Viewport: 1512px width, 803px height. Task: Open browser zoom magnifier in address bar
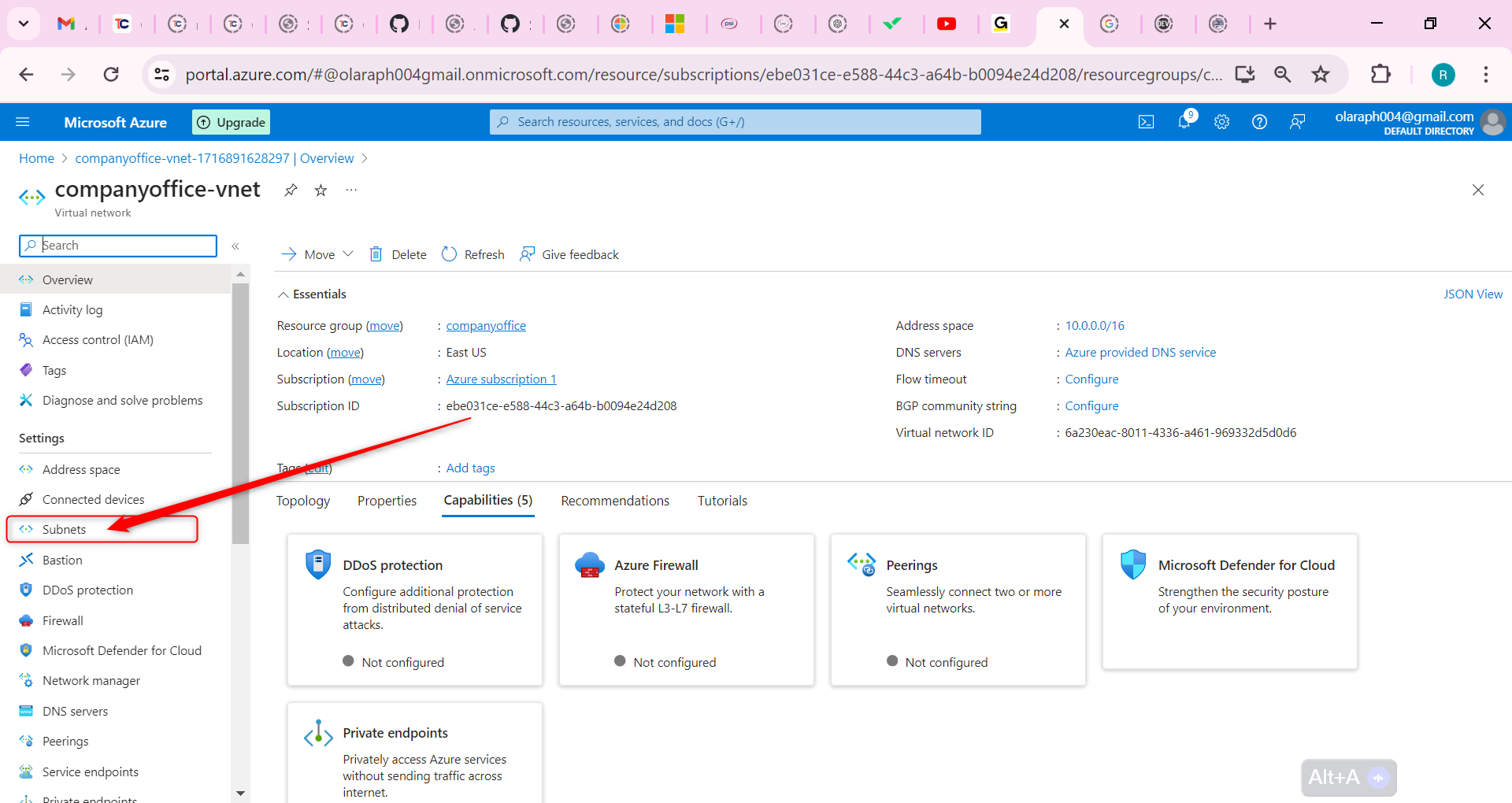coord(1283,74)
